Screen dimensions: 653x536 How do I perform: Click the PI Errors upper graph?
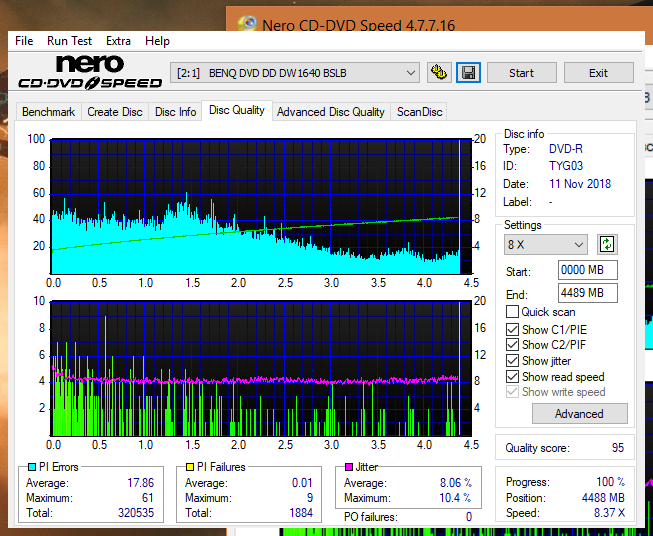261,207
